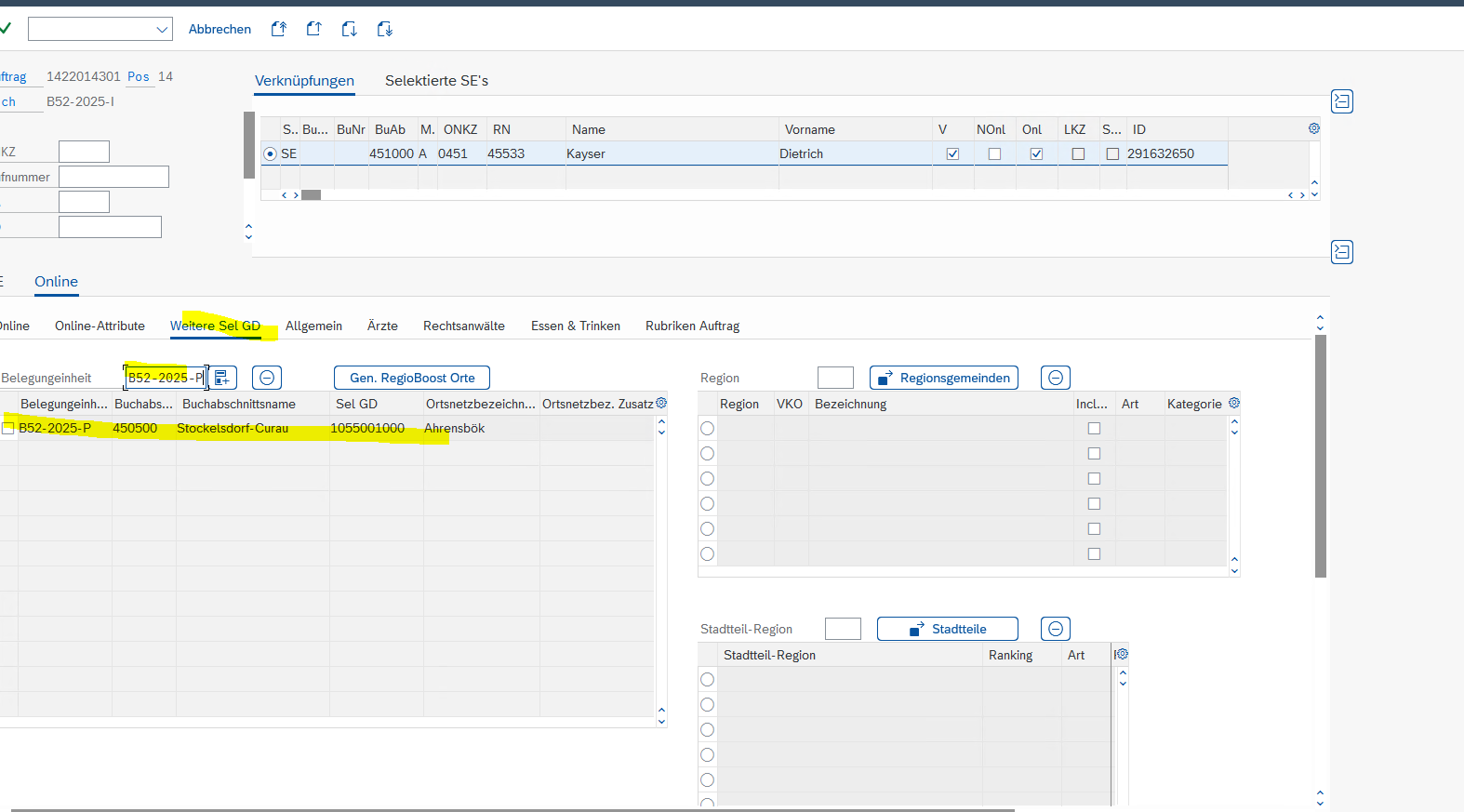Toggle the V checkbox in Kayser row
The height and width of the screenshot is (812, 1464).
coord(952,154)
